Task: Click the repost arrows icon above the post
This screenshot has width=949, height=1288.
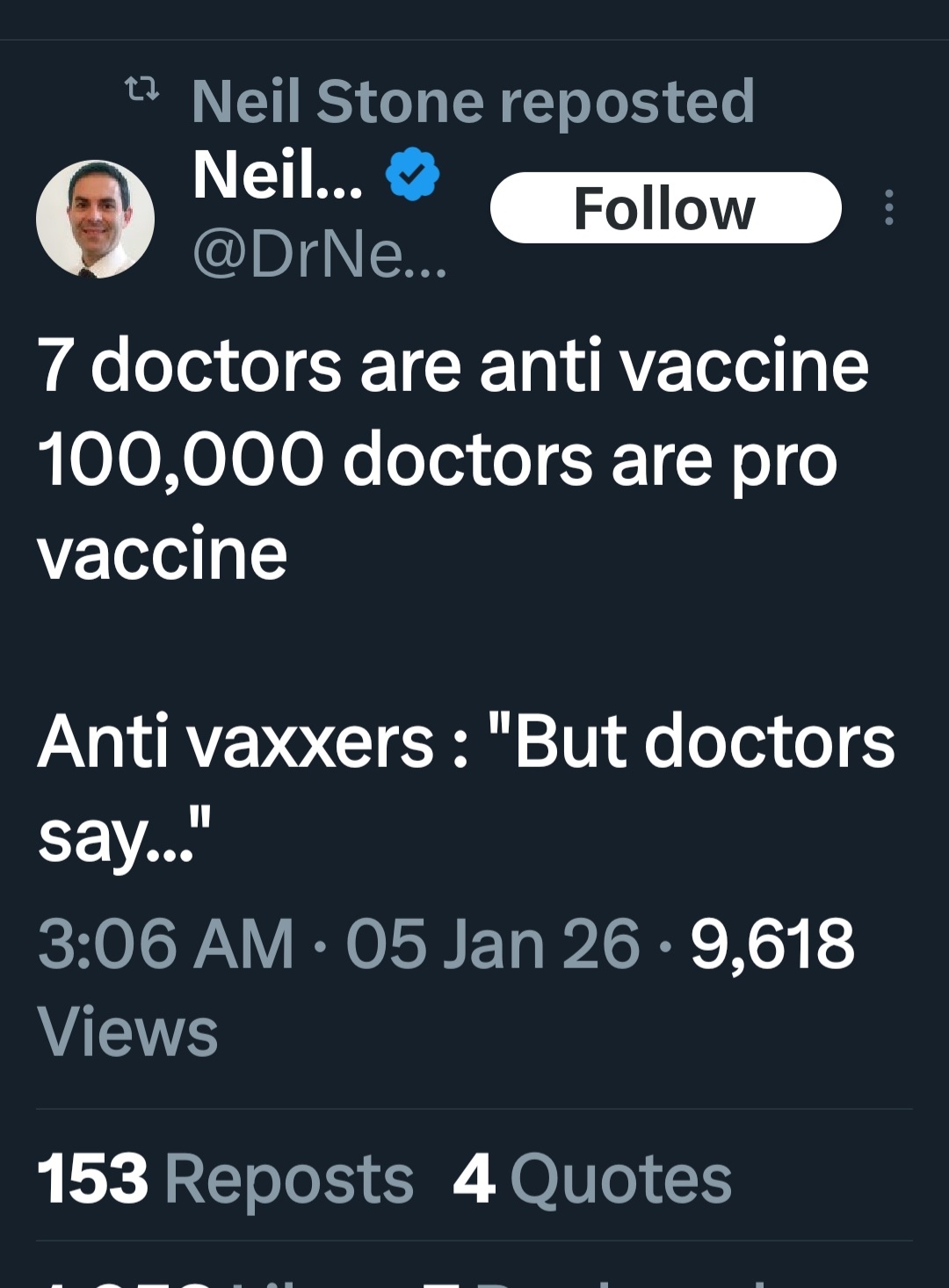Action: tap(141, 89)
